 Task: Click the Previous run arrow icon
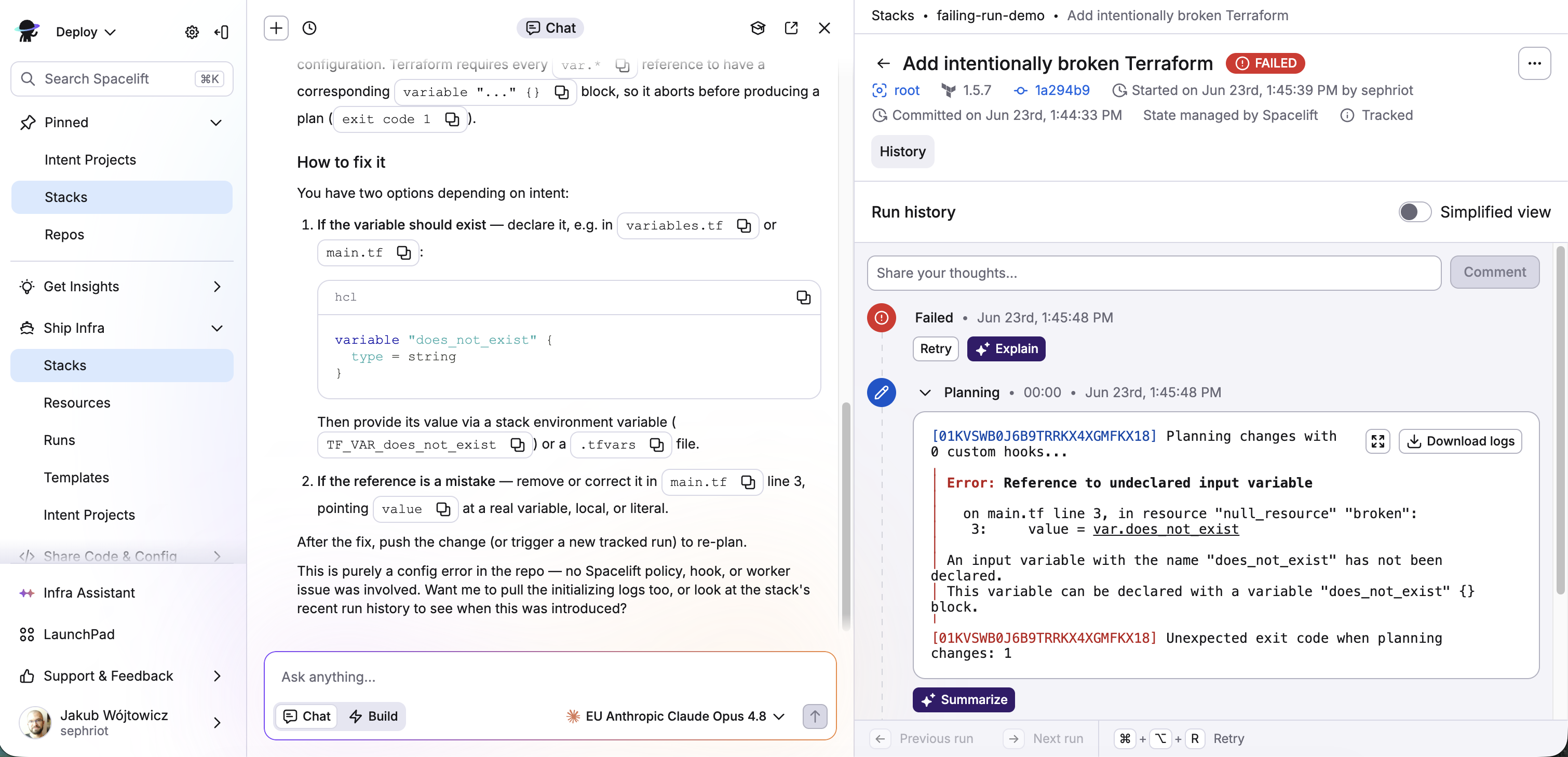(x=880, y=739)
